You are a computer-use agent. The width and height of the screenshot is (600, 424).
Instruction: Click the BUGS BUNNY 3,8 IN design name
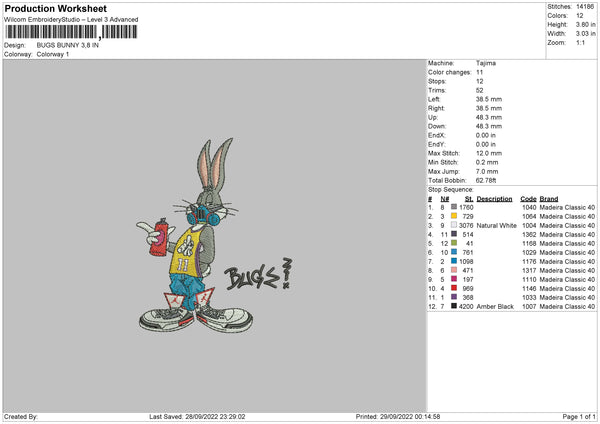coord(68,46)
